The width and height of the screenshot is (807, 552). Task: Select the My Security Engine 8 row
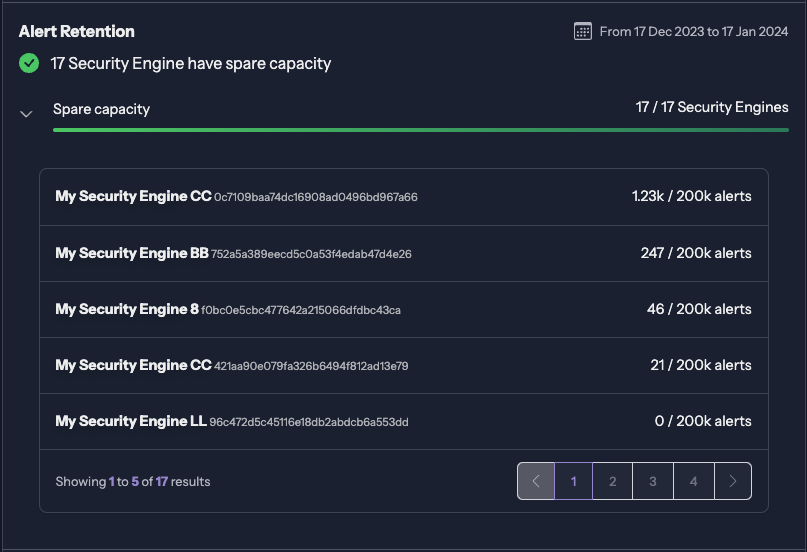pos(127,309)
